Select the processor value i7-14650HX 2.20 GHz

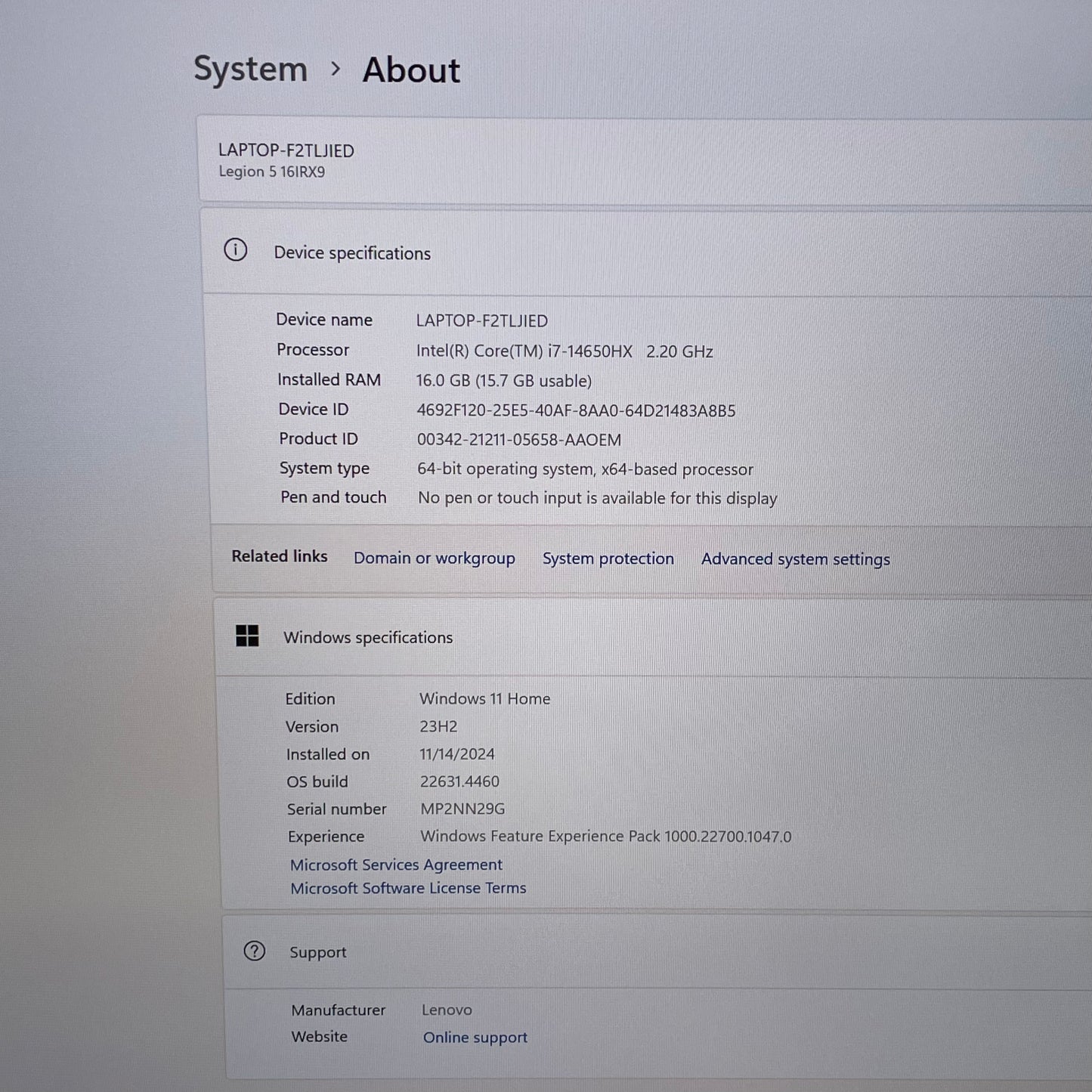pos(565,351)
